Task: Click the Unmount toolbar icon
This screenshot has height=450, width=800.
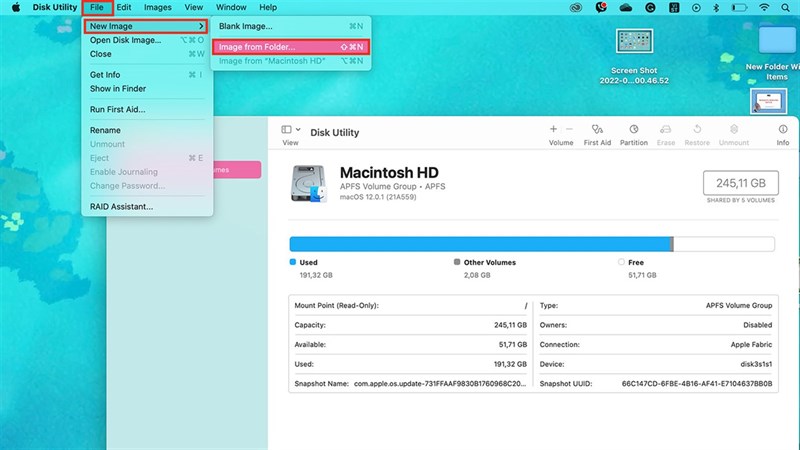Action: (734, 129)
